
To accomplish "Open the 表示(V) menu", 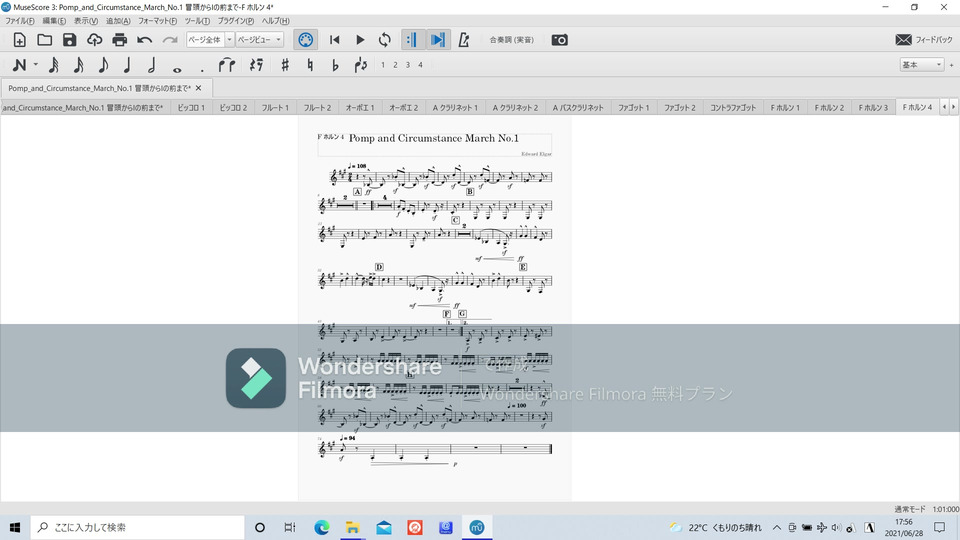I will pos(86,21).
